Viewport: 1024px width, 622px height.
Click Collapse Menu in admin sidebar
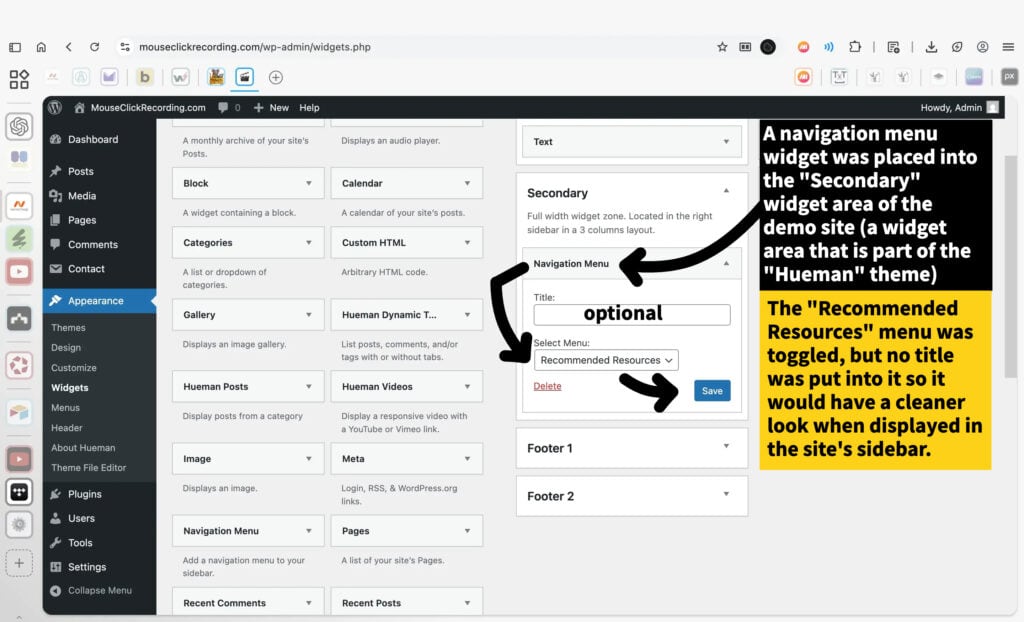point(99,590)
